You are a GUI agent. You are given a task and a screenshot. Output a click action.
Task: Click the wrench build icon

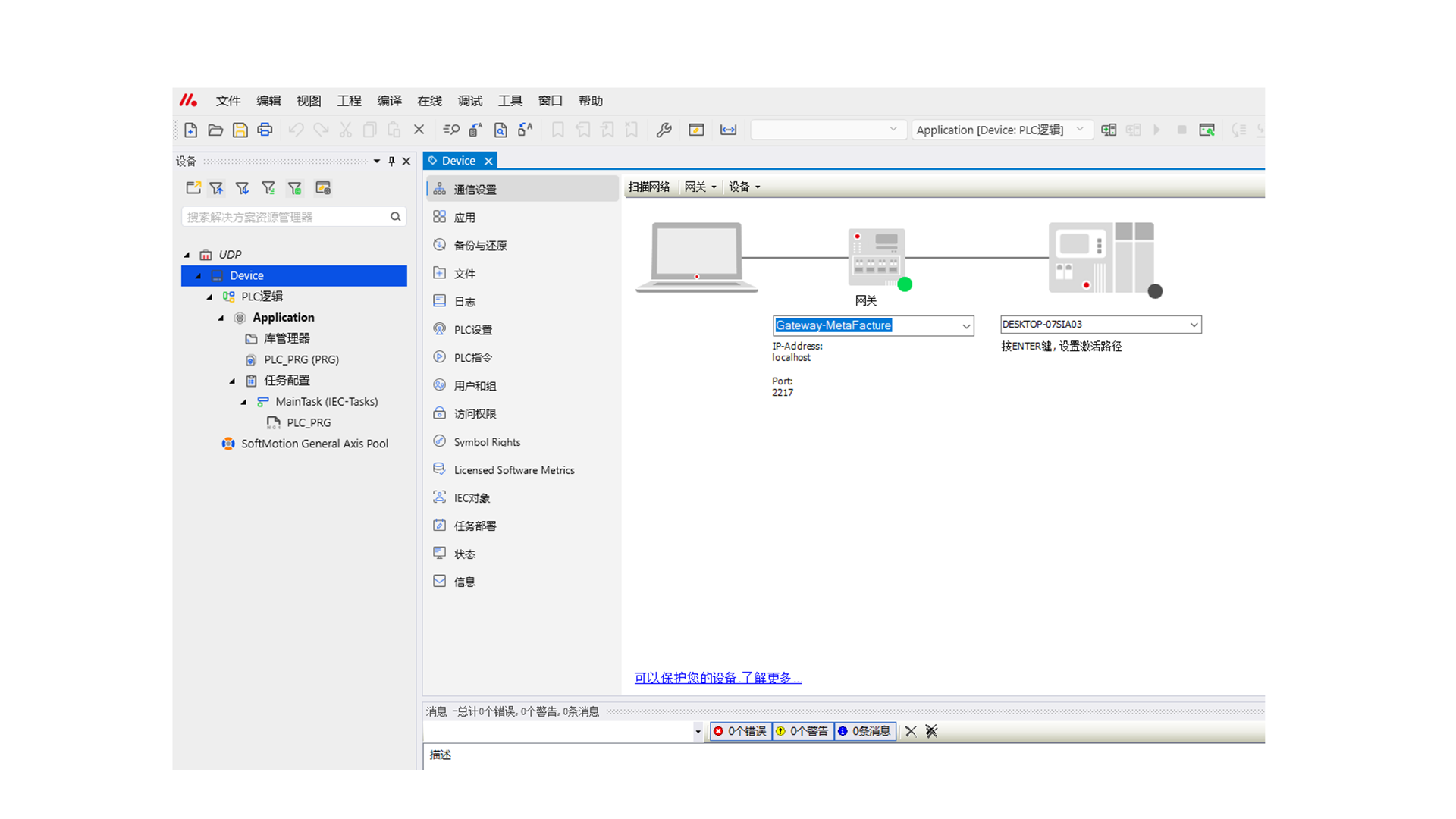pyautogui.click(x=664, y=130)
